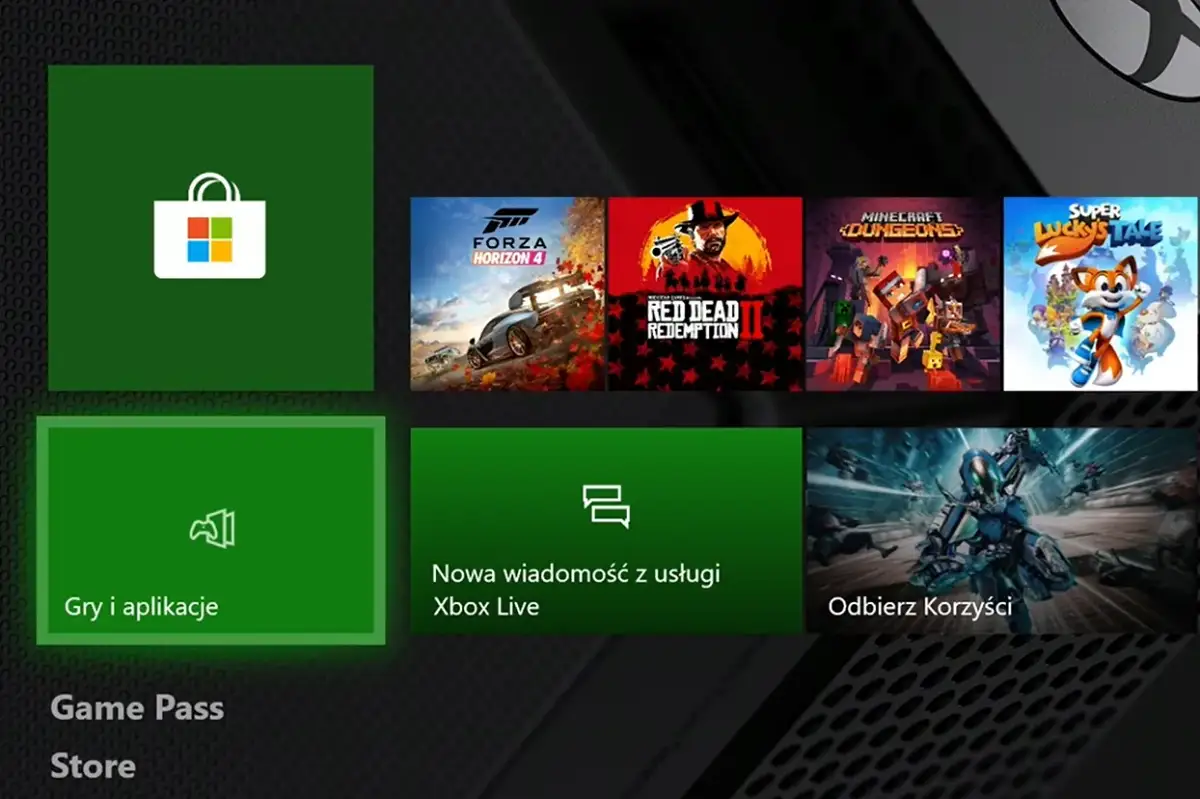This screenshot has height=799, width=1200.
Task: Read the new Xbox Live message
Action: 605,528
